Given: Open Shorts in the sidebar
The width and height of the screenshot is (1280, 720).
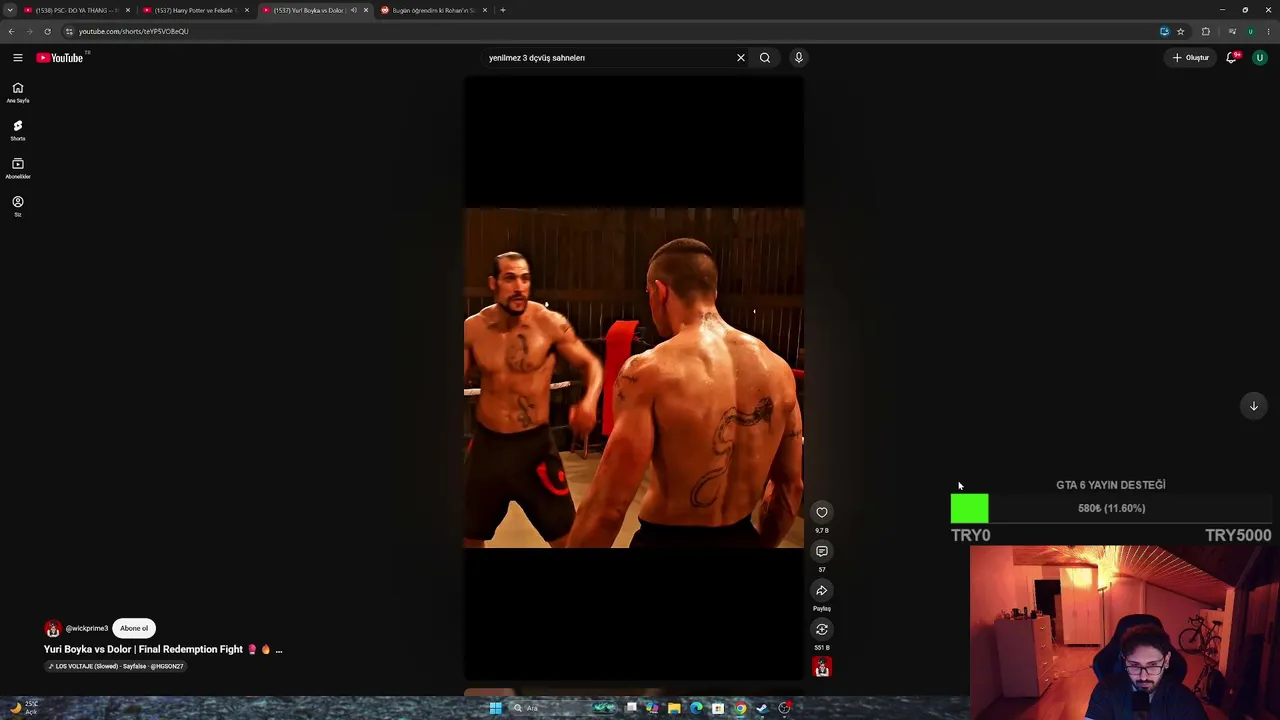Looking at the screenshot, I should click(x=17, y=130).
